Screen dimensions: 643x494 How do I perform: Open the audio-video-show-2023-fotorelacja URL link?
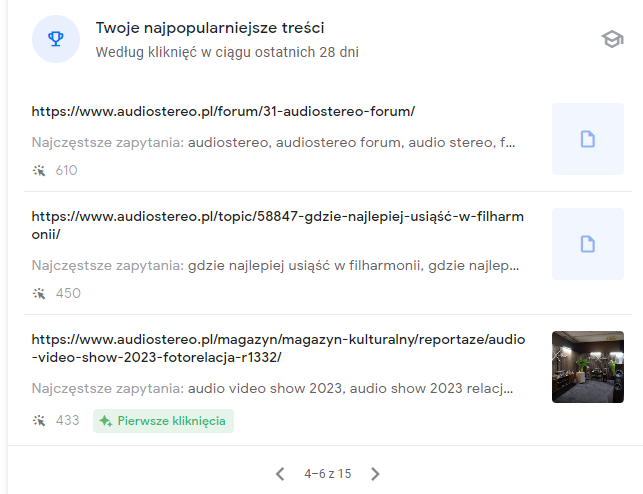(278, 348)
